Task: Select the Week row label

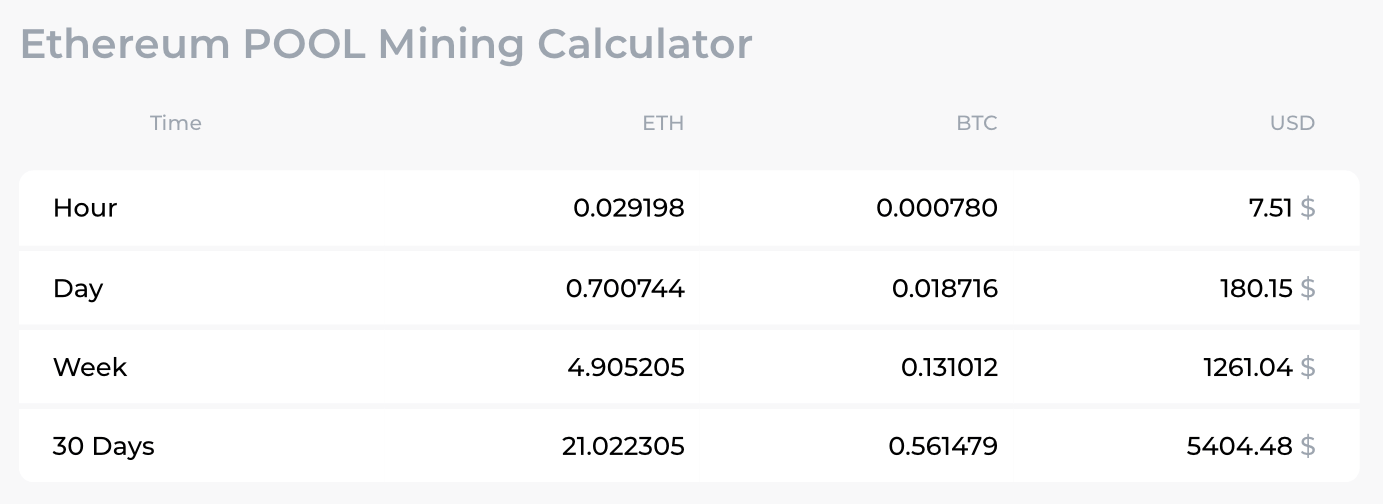Action: [90, 367]
